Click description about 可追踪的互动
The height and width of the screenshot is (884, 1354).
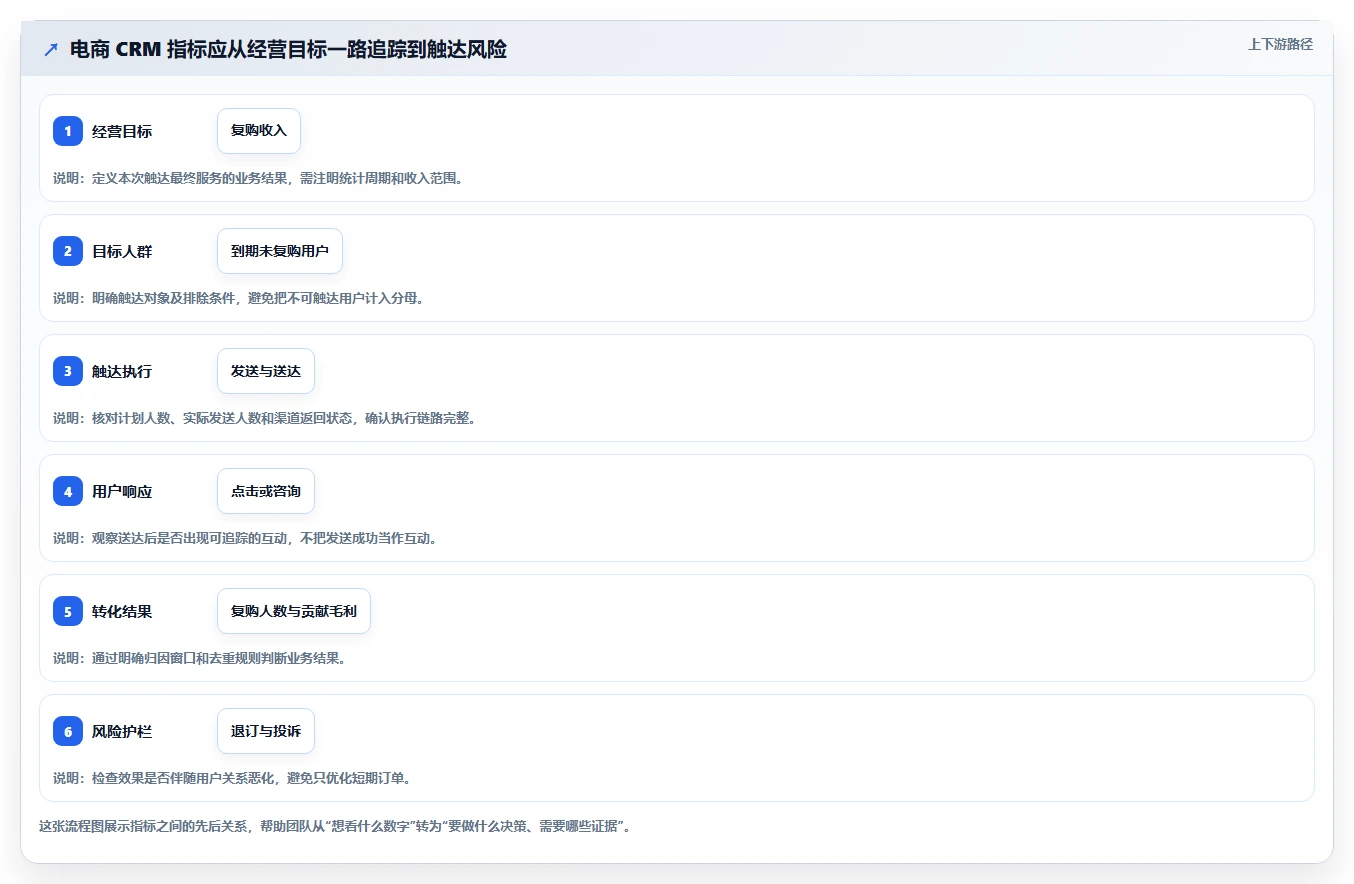pos(245,538)
